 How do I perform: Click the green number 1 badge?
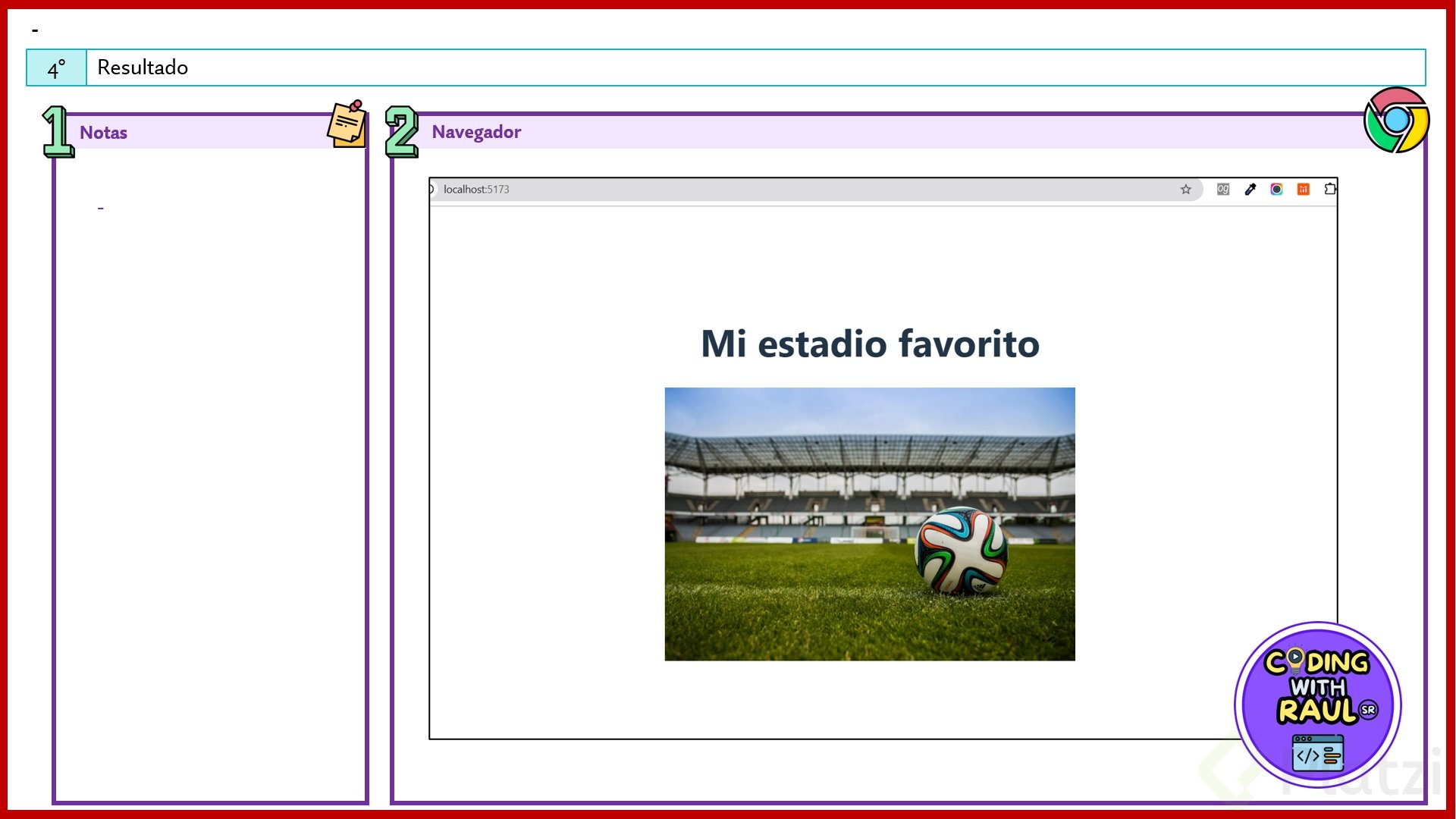click(57, 132)
